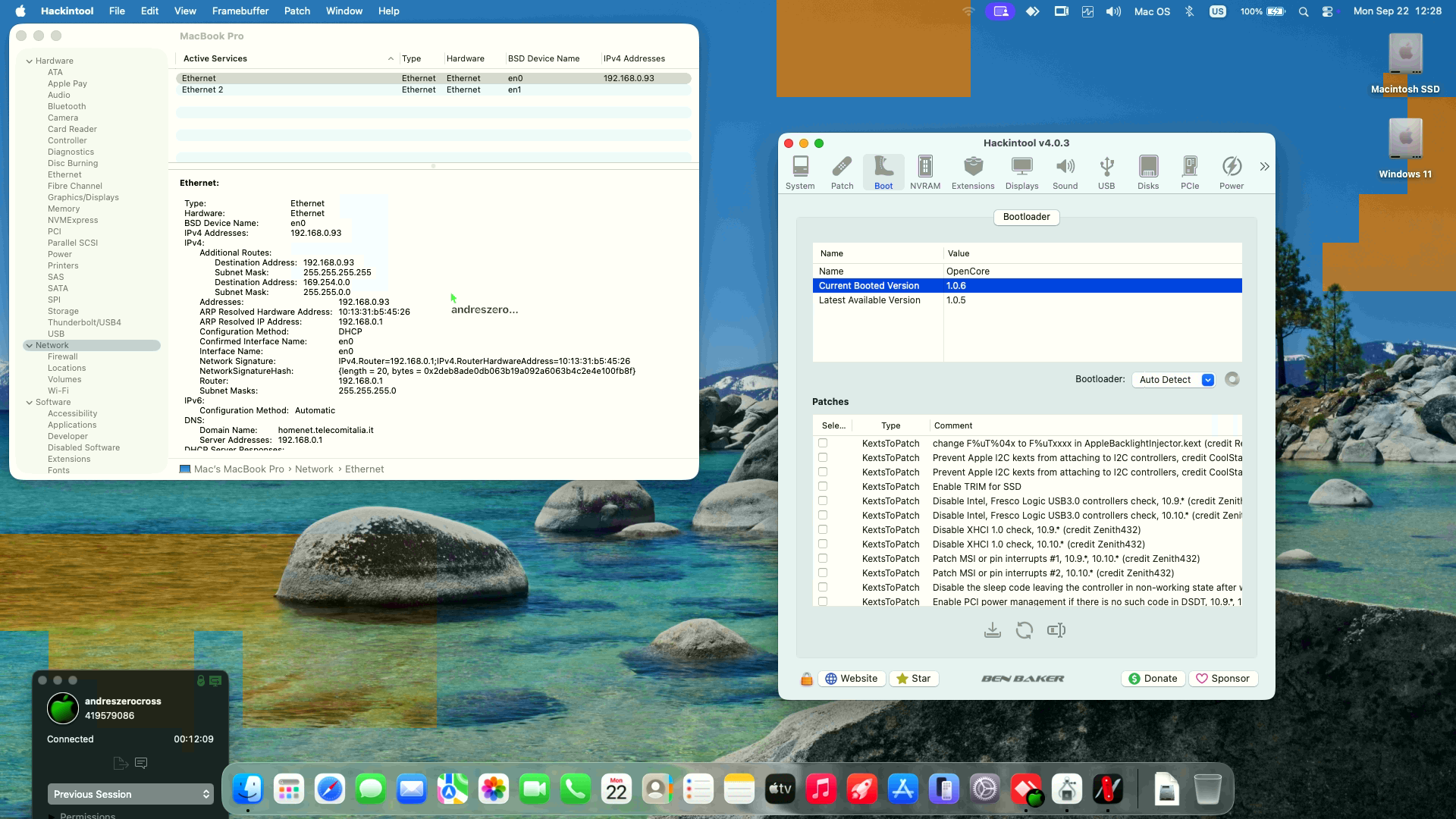This screenshot has width=1456, height=819.
Task: Collapse the Hardware tree section
Action: click(x=30, y=61)
